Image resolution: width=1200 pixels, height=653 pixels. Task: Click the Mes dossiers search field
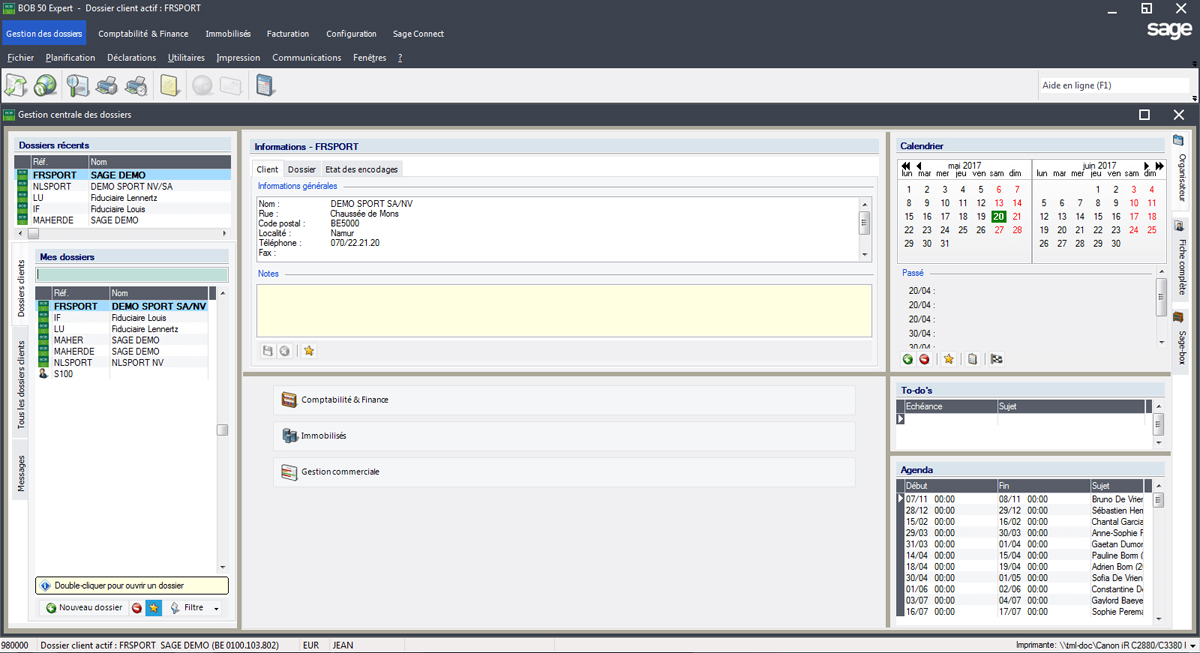(132, 274)
